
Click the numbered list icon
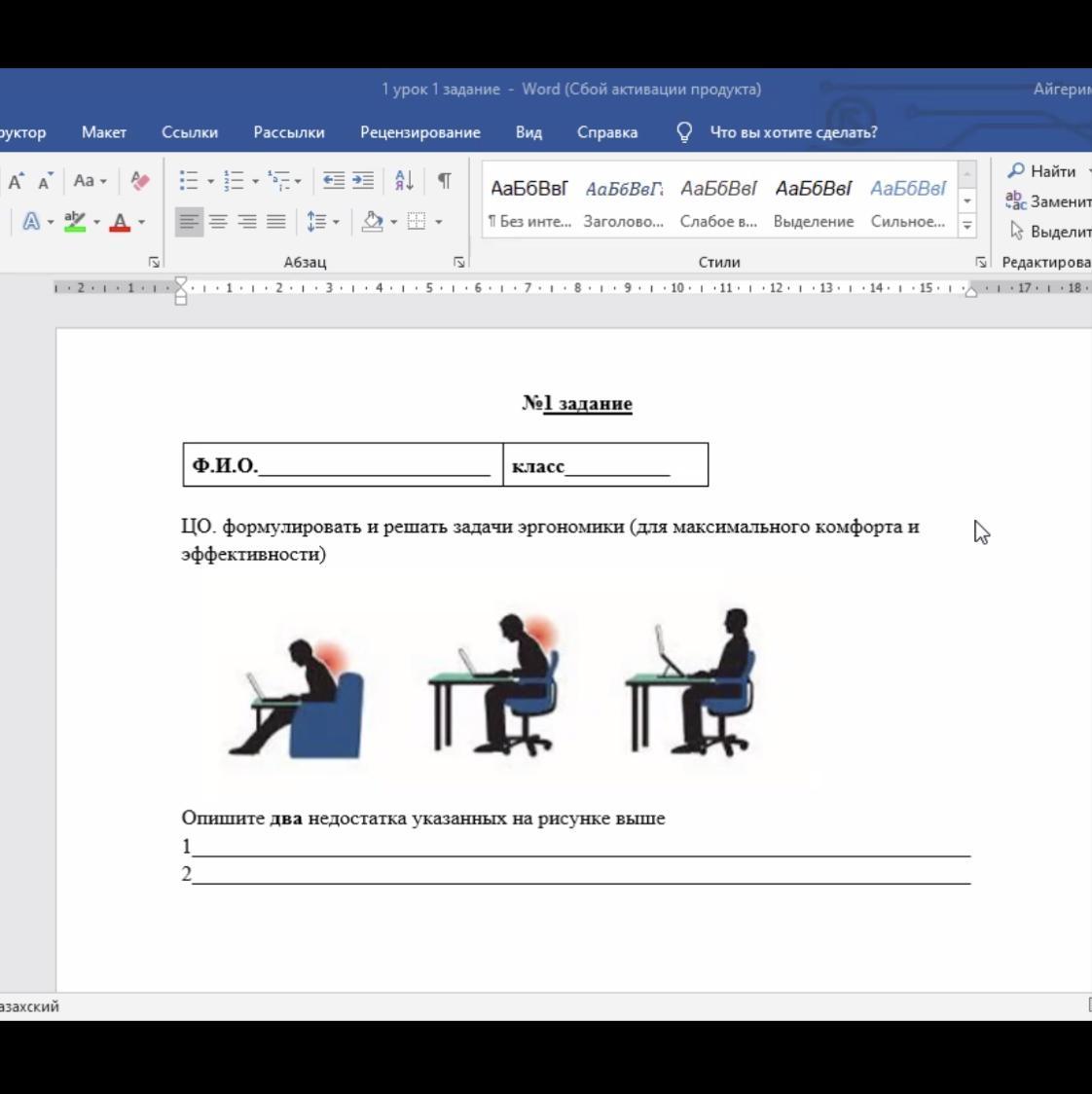click(x=234, y=181)
